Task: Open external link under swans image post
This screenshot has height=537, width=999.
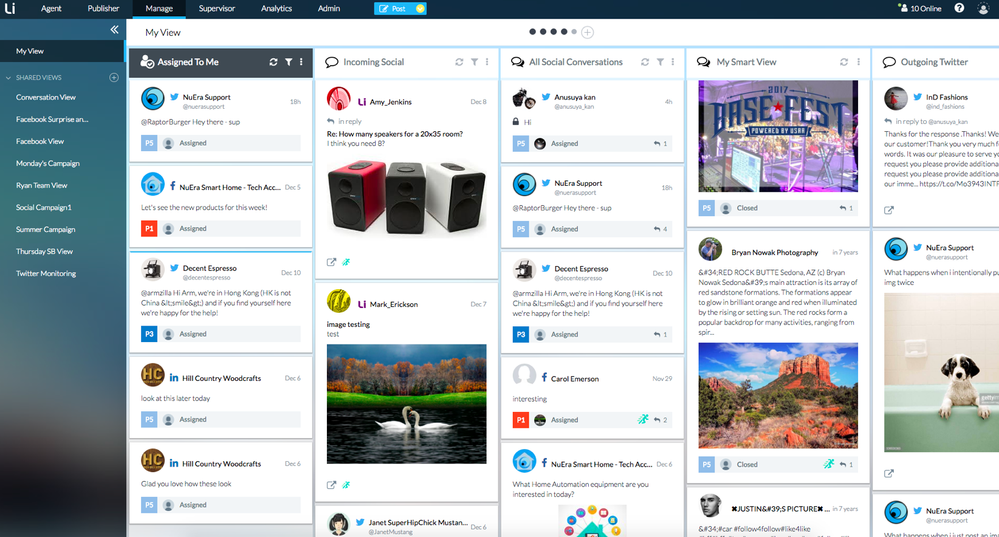Action: [x=331, y=485]
